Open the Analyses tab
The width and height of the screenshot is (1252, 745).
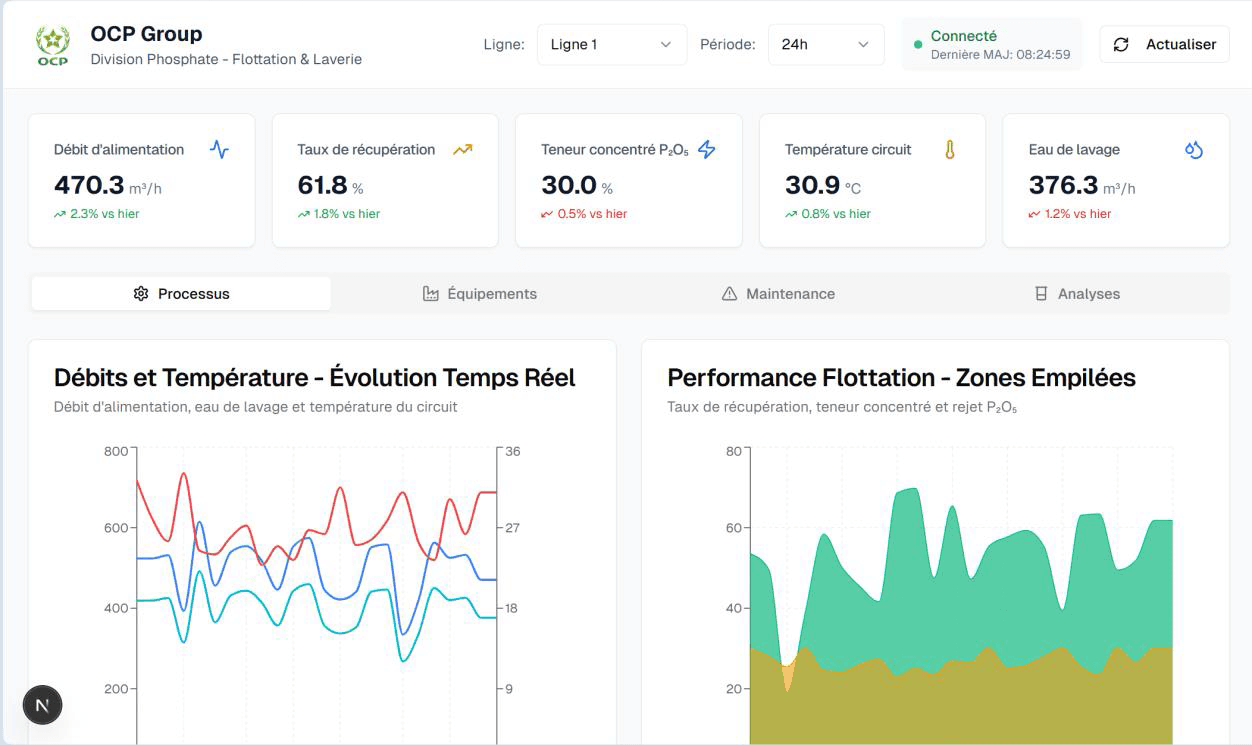(1077, 294)
